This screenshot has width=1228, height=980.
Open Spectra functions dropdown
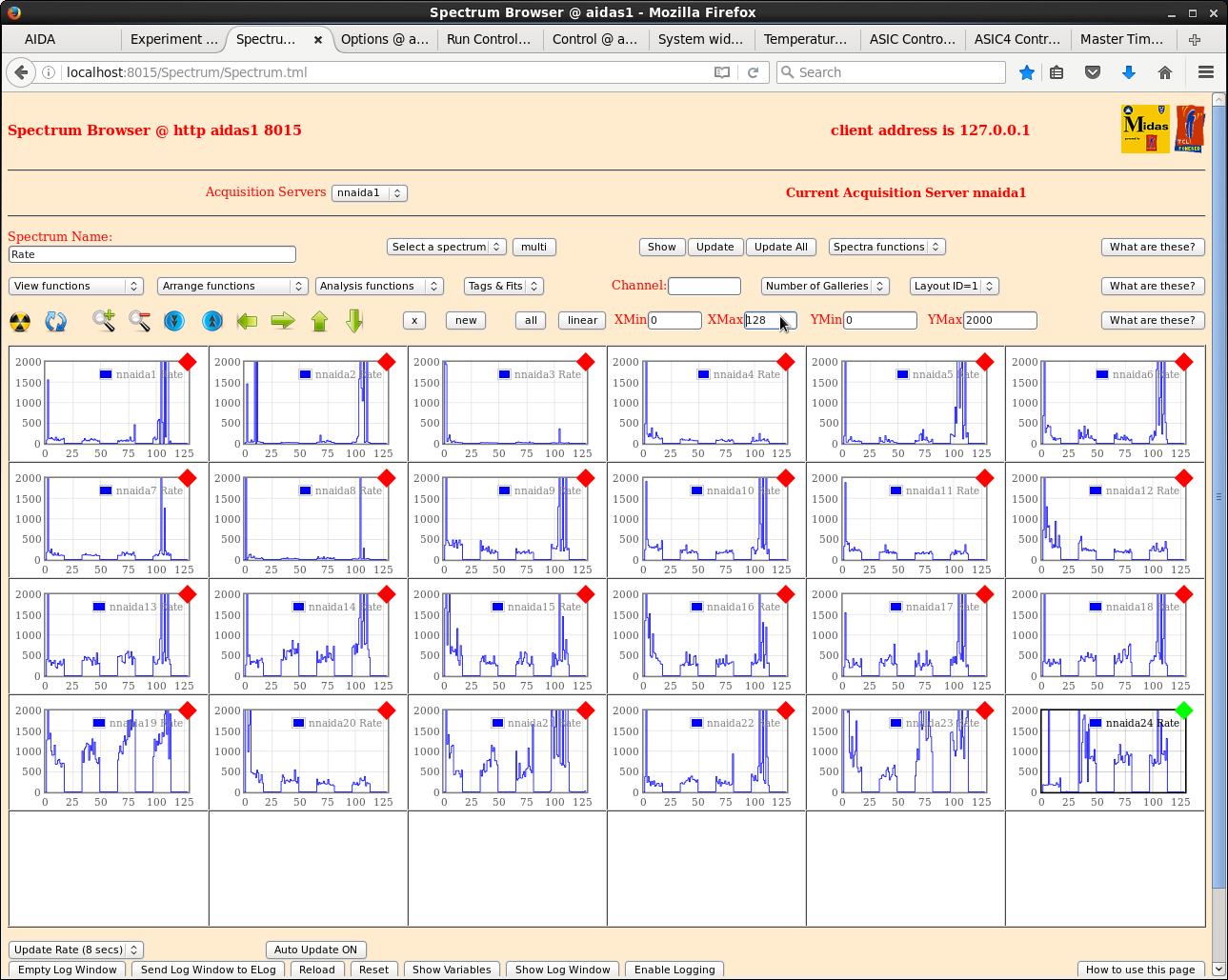(x=886, y=247)
